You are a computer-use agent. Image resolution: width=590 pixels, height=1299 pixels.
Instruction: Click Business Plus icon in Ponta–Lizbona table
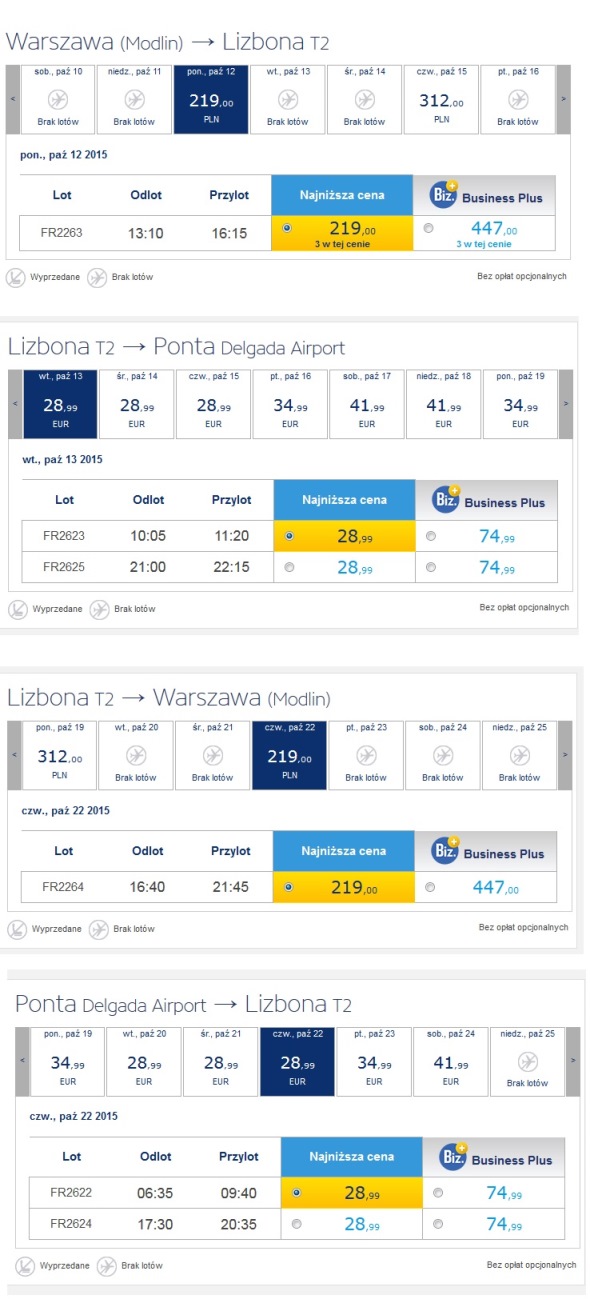click(x=453, y=1156)
